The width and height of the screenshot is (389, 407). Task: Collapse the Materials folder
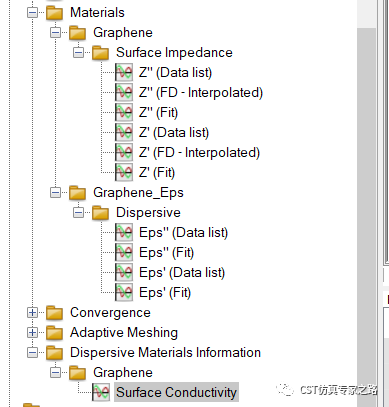tap(32, 13)
